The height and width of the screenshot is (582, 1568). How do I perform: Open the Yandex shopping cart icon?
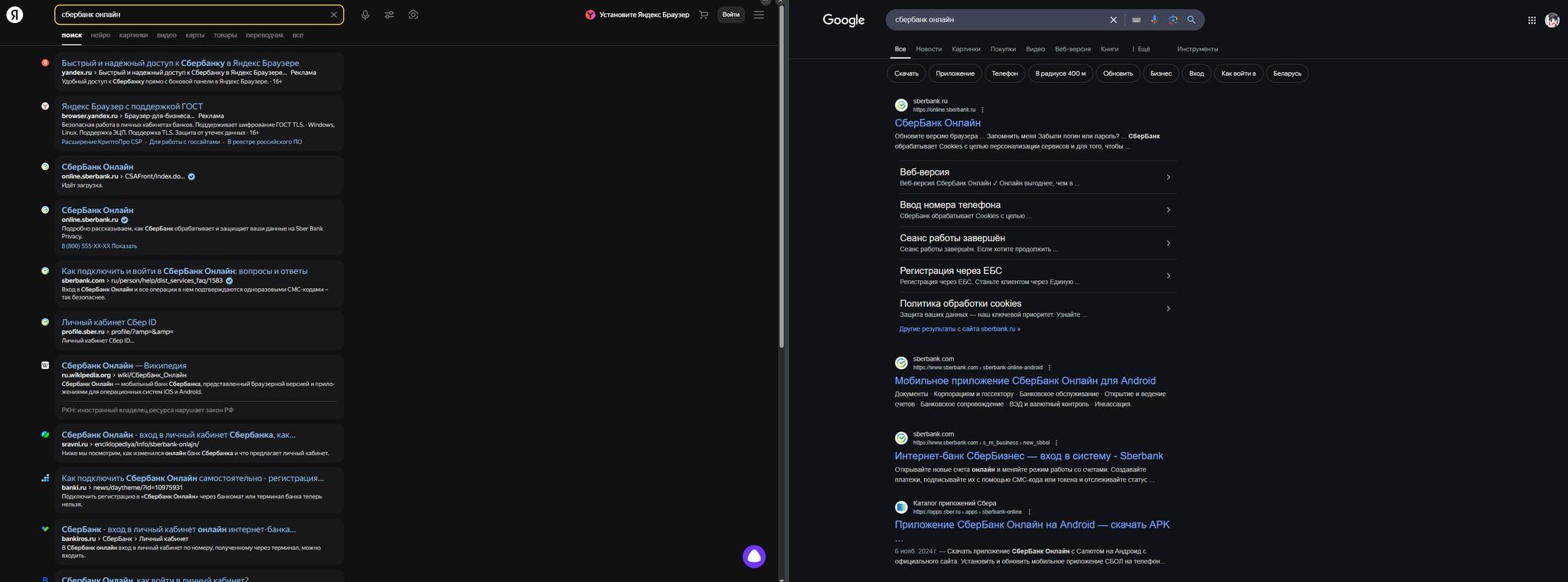pos(704,15)
